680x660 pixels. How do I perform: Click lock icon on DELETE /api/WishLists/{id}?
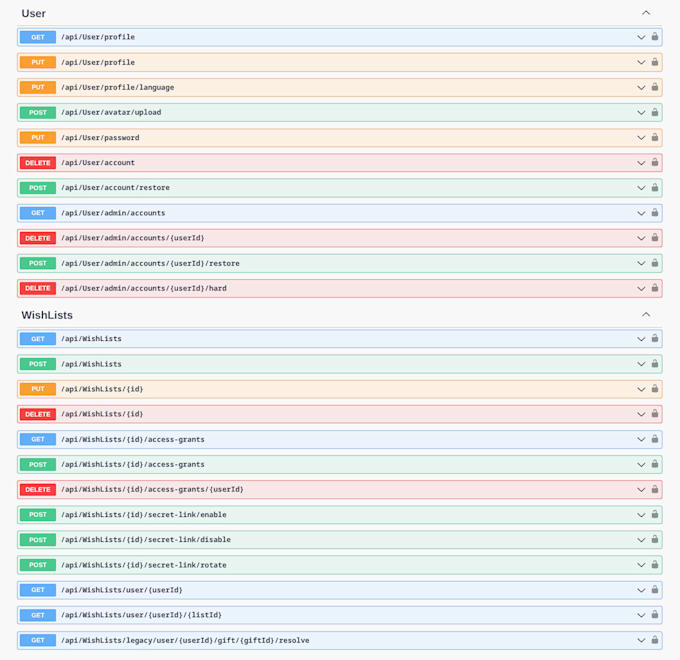pos(654,414)
